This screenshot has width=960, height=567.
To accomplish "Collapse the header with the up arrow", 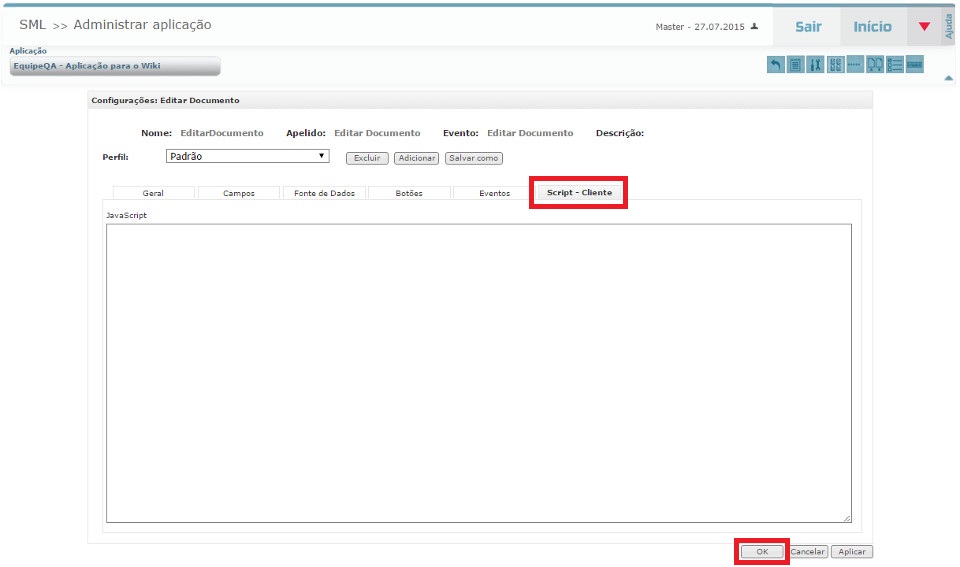I will click(948, 78).
